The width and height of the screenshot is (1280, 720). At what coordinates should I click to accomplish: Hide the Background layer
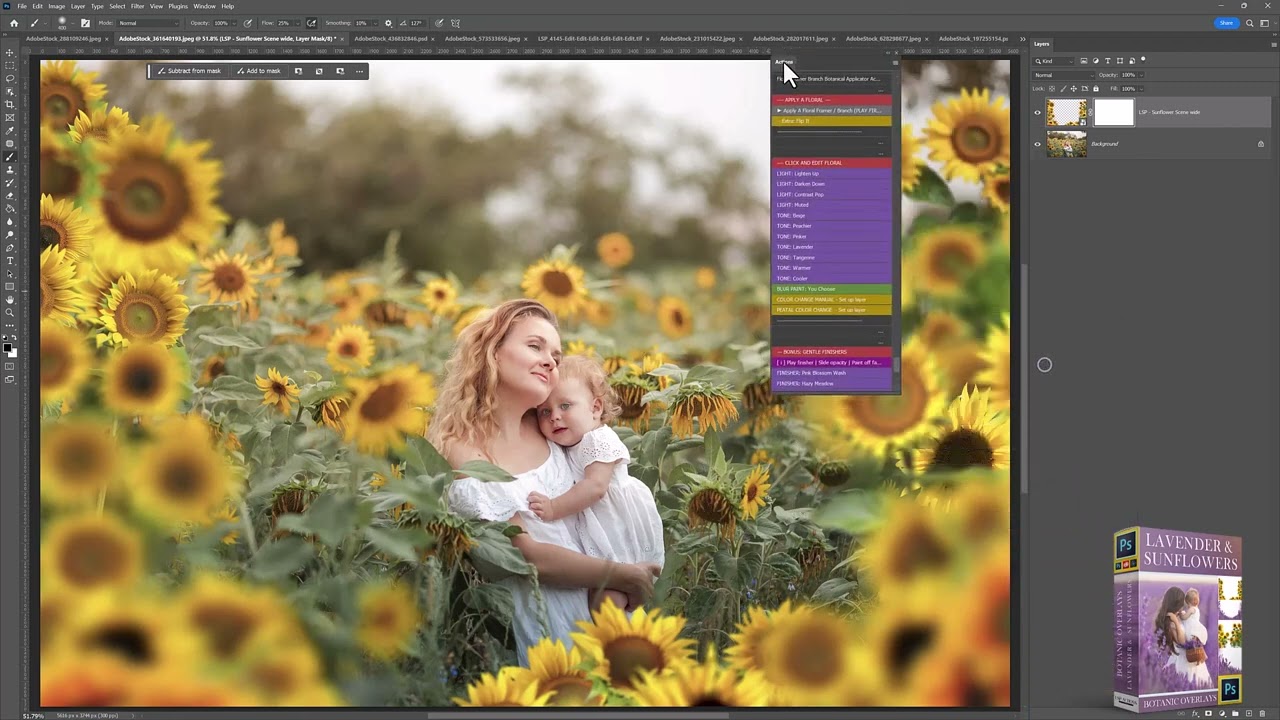[1037, 144]
